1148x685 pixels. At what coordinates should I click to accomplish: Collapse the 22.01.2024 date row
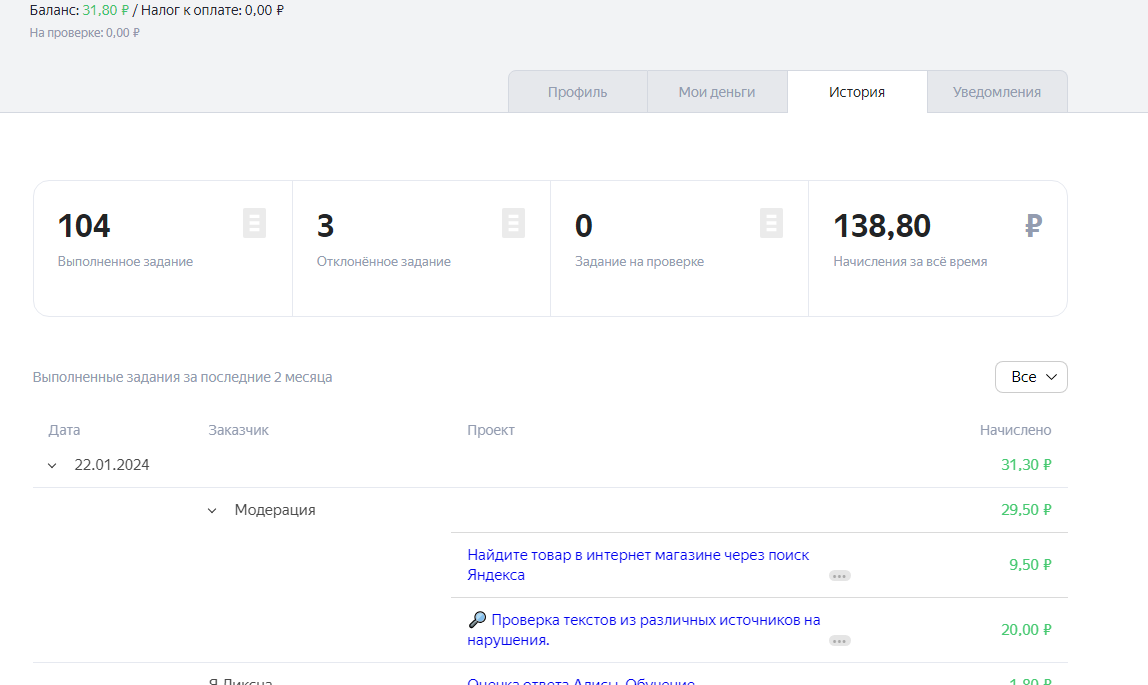click(x=52, y=465)
